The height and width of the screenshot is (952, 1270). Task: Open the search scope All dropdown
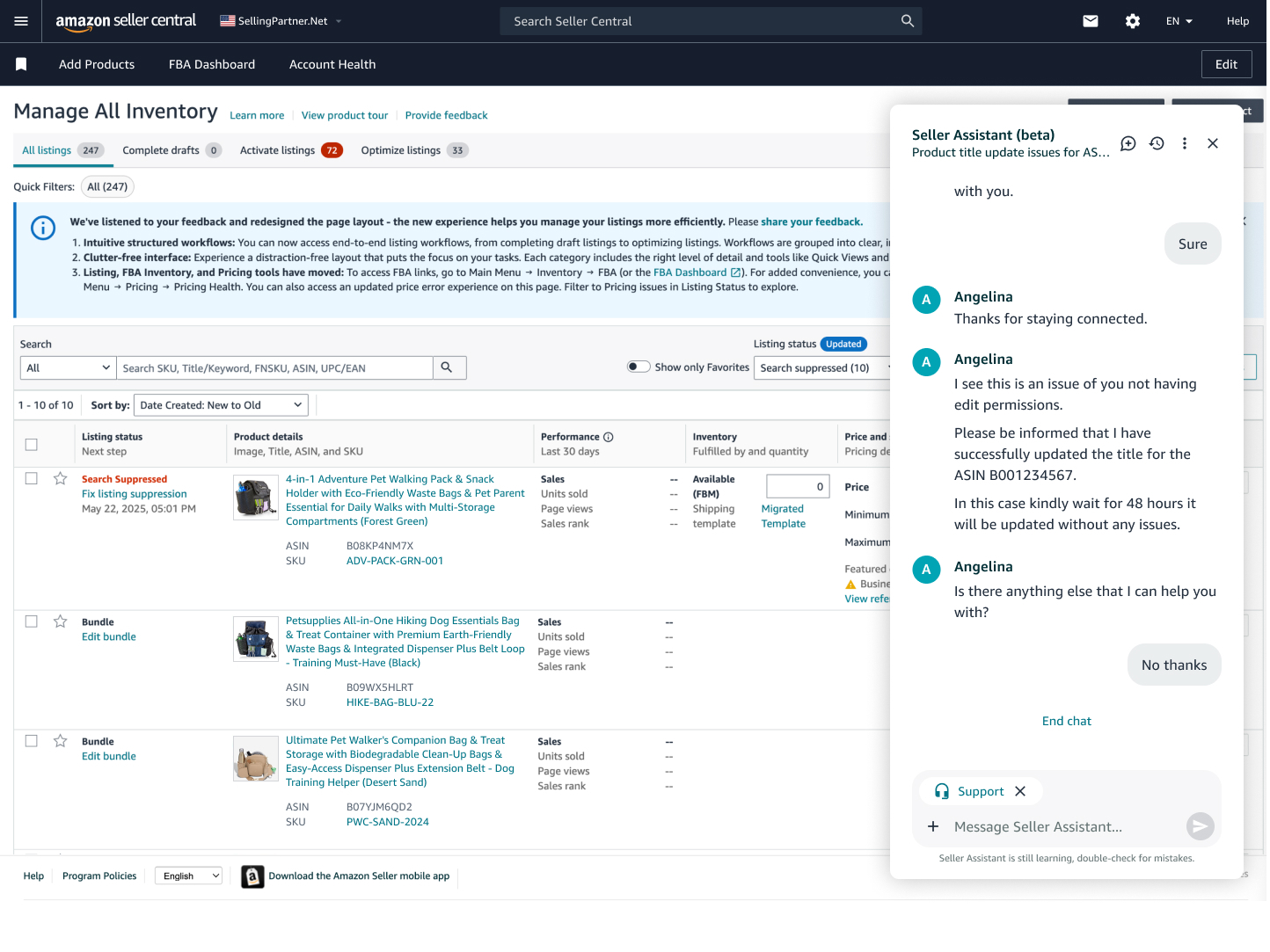(x=68, y=368)
